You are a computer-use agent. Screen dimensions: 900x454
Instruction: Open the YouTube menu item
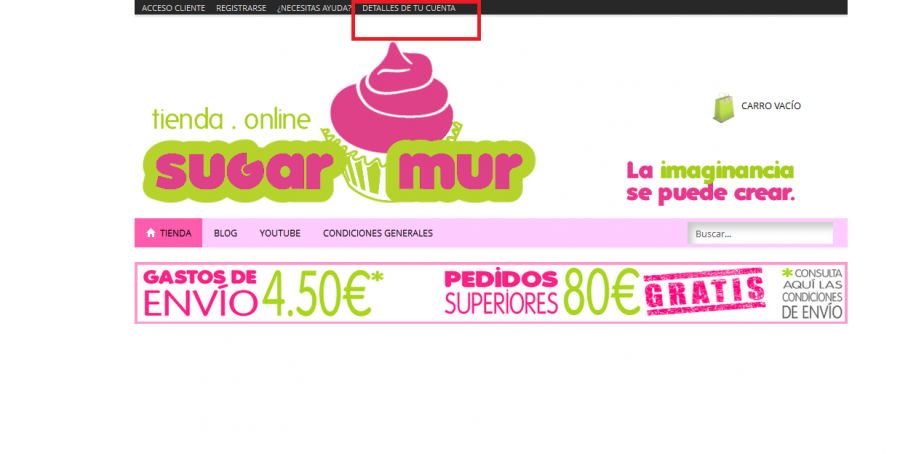click(280, 233)
